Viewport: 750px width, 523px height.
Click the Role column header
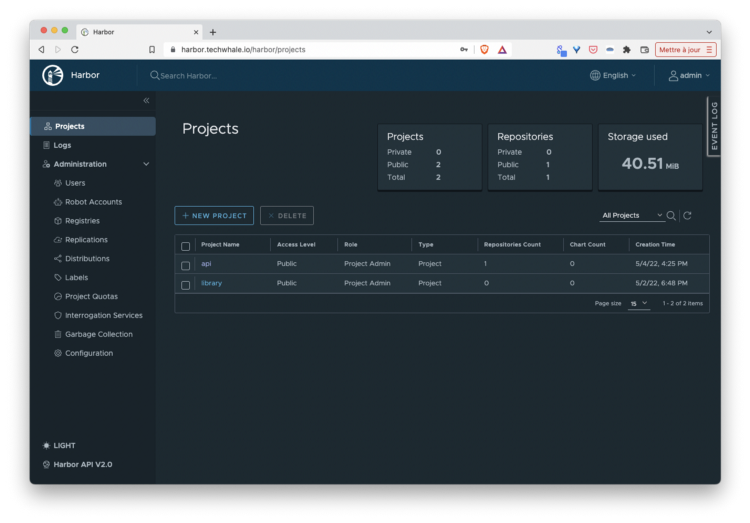click(x=351, y=245)
